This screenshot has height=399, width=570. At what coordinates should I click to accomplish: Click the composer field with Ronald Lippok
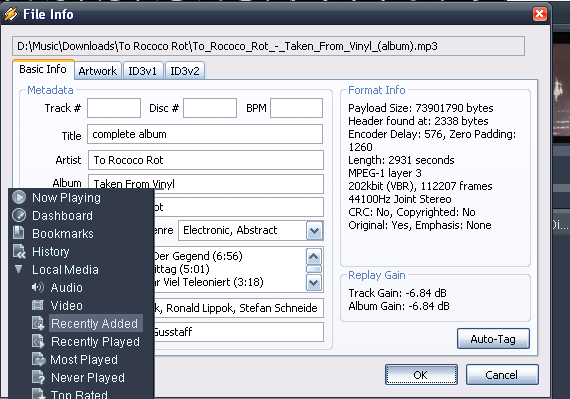click(238, 308)
